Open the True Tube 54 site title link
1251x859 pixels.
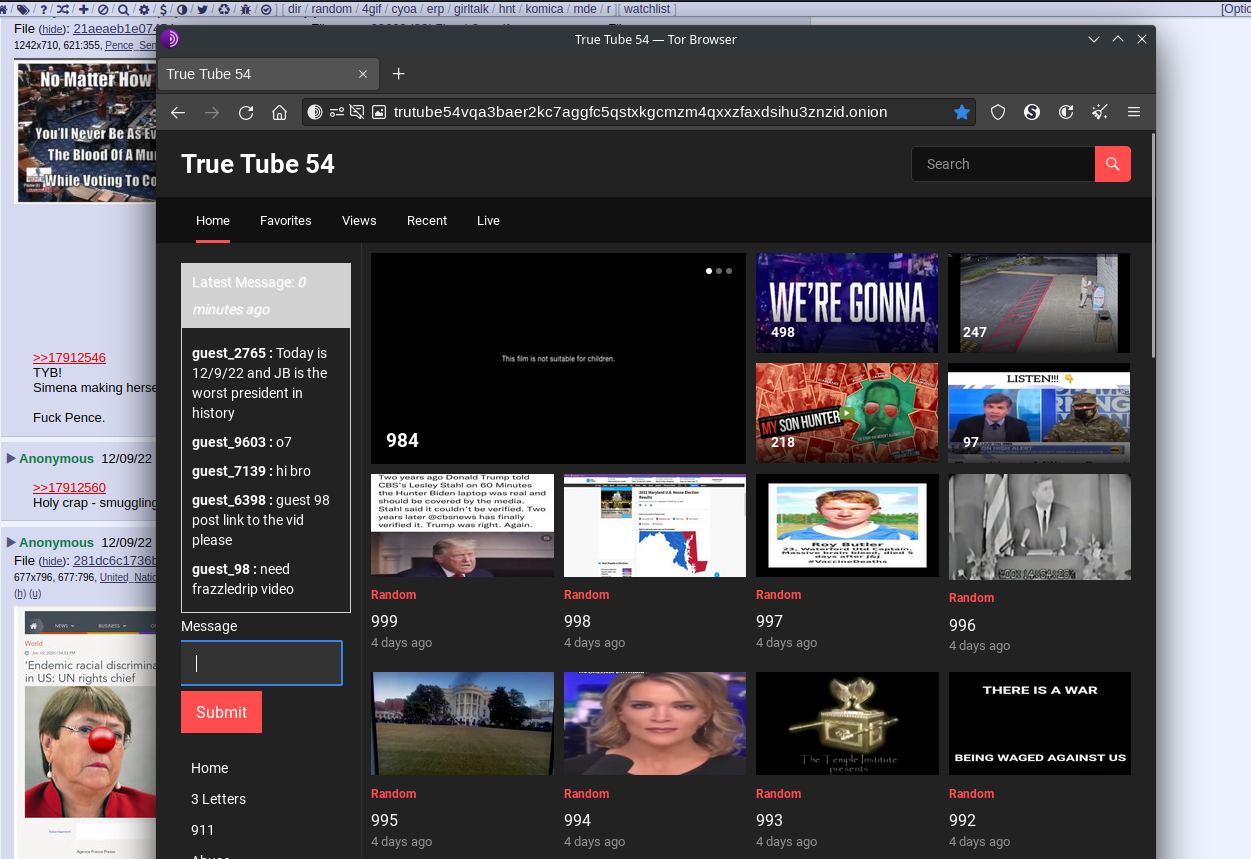pos(258,164)
